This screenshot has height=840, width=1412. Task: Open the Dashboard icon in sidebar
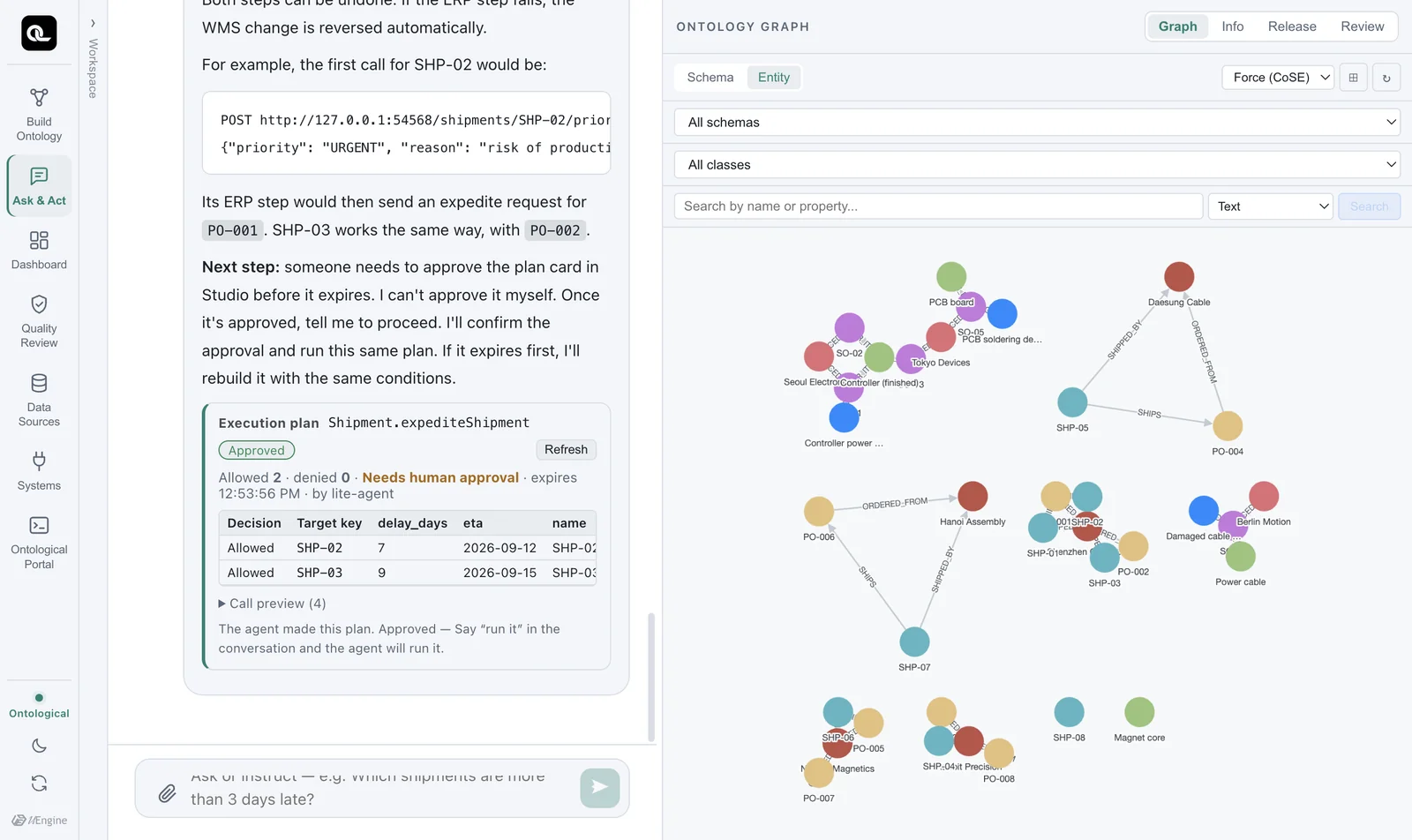(x=39, y=240)
